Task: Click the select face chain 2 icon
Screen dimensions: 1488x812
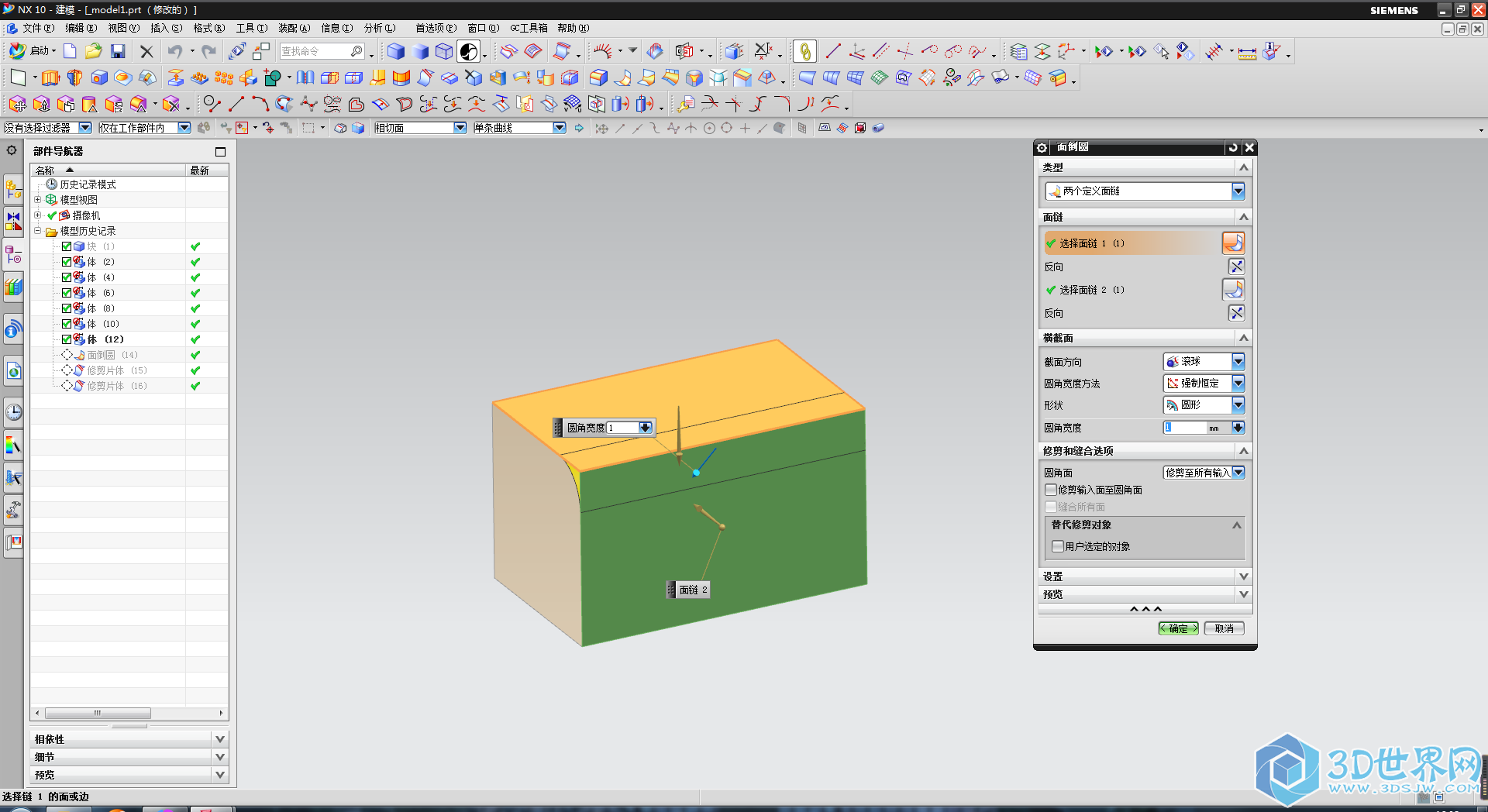Action: click(x=1233, y=290)
